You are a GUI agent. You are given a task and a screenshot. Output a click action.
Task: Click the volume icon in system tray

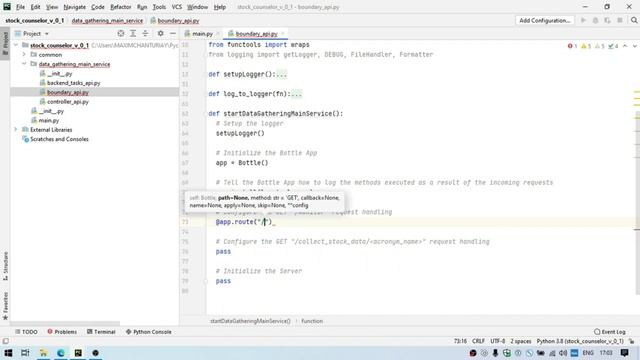tap(563, 353)
